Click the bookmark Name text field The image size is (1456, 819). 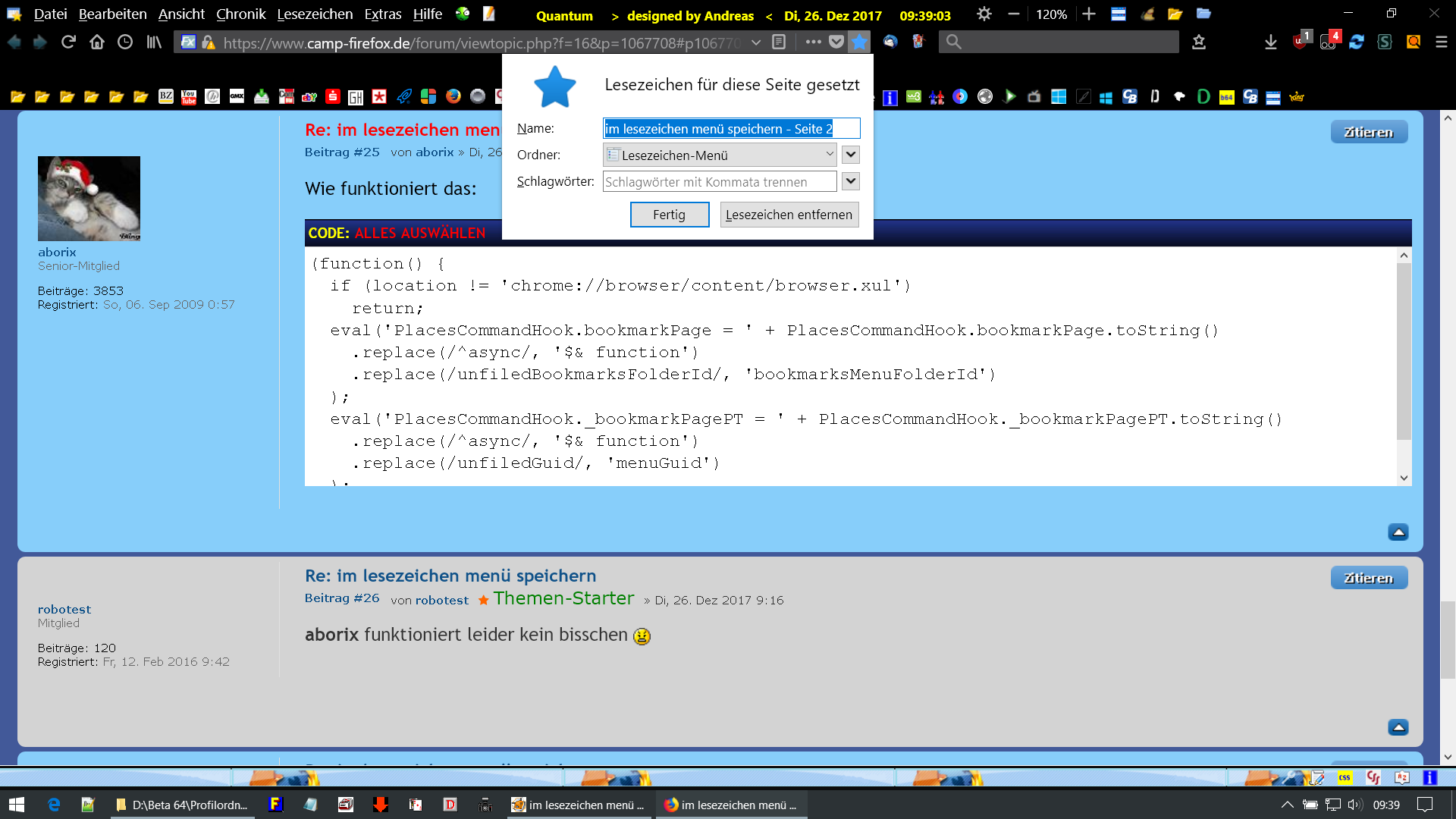pos(731,129)
